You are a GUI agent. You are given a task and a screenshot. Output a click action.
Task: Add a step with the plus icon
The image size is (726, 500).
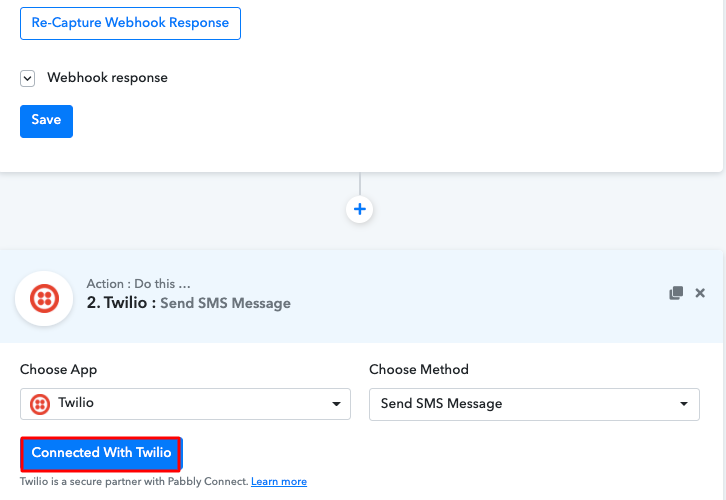click(359, 209)
